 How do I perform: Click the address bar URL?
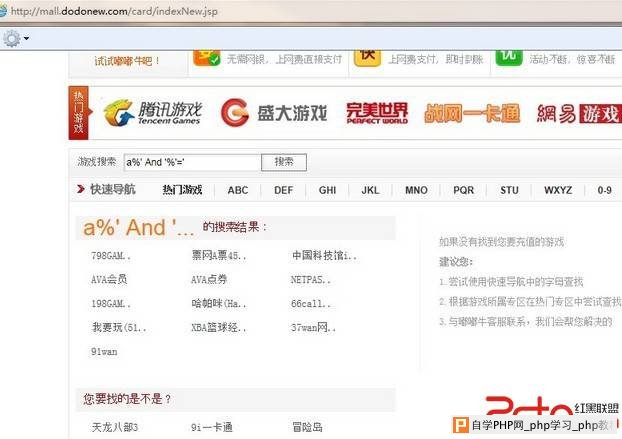[114, 11]
